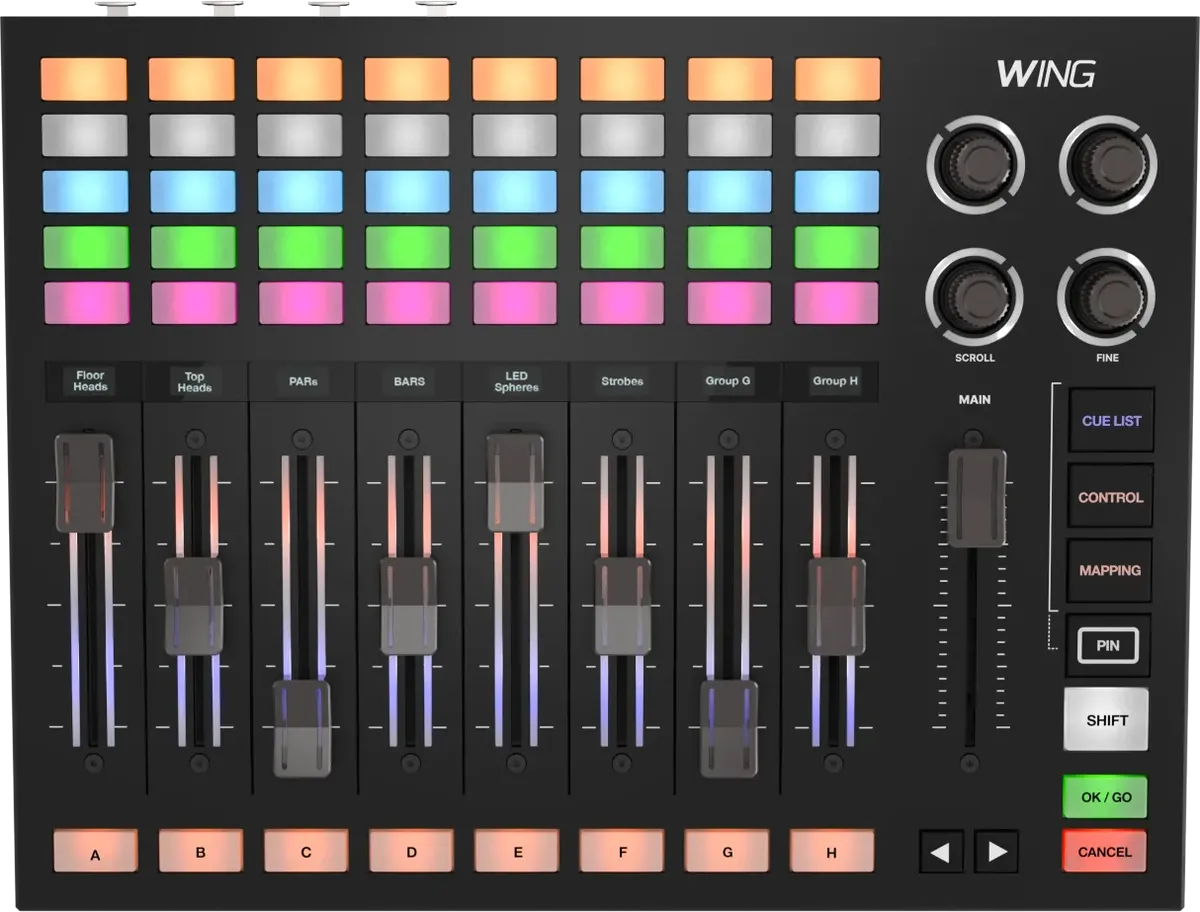
Task: Select the Top Heads label display
Action: [x=195, y=381]
